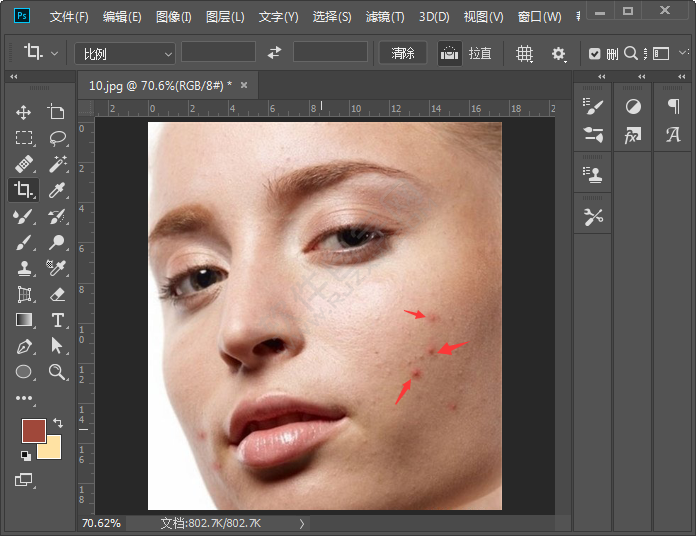Click the reddish-brown foreground color swatch
696x536 pixels.
tap(34, 431)
